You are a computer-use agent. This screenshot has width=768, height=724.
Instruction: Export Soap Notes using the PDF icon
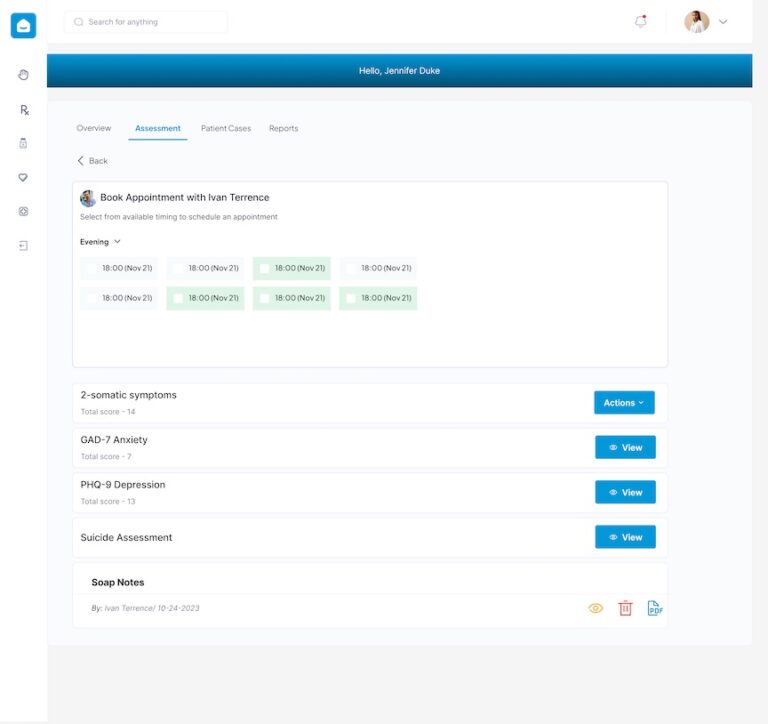pos(655,608)
